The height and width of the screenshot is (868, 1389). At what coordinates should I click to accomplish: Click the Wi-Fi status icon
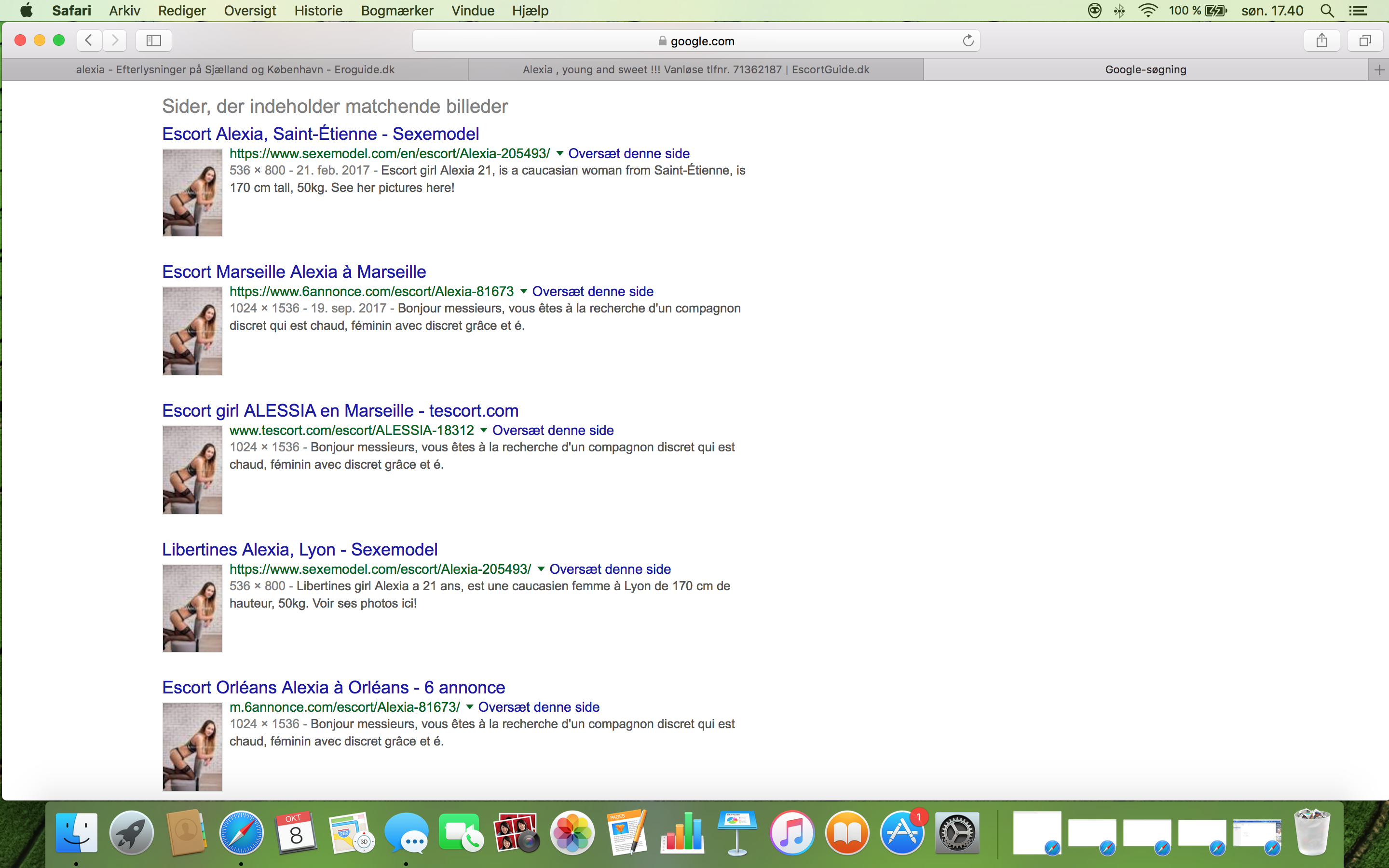click(1147, 10)
